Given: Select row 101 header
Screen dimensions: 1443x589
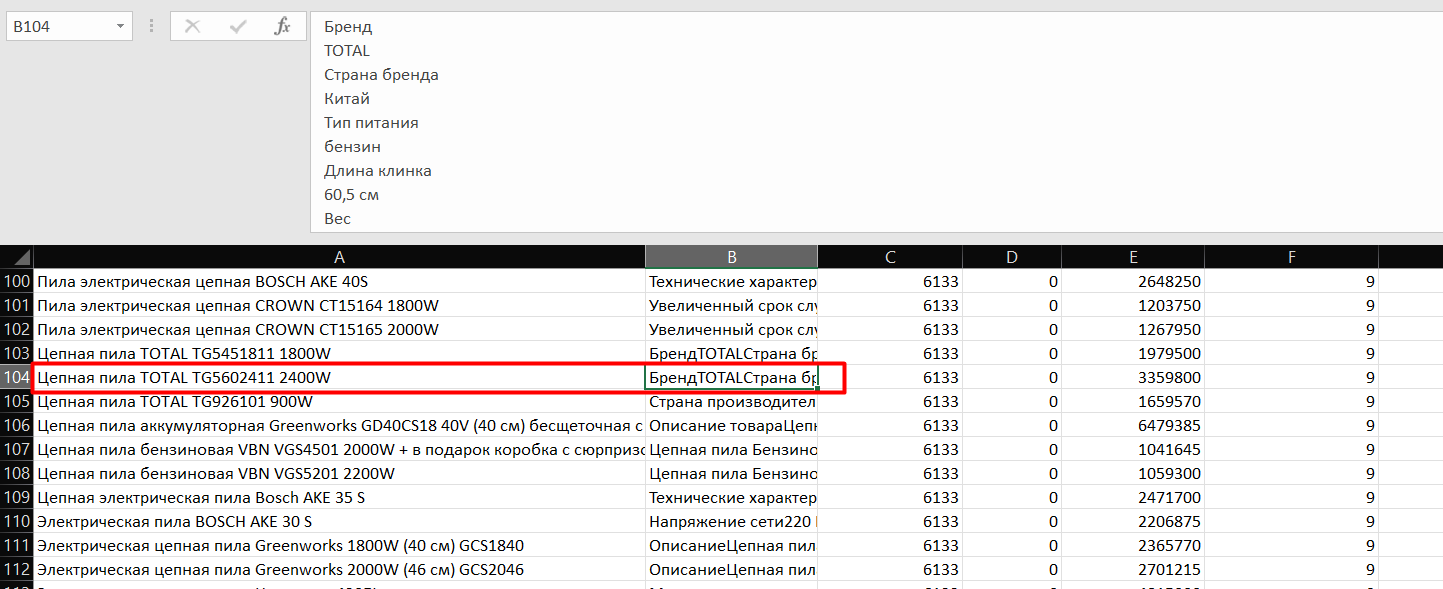Looking at the screenshot, I should pos(17,305).
